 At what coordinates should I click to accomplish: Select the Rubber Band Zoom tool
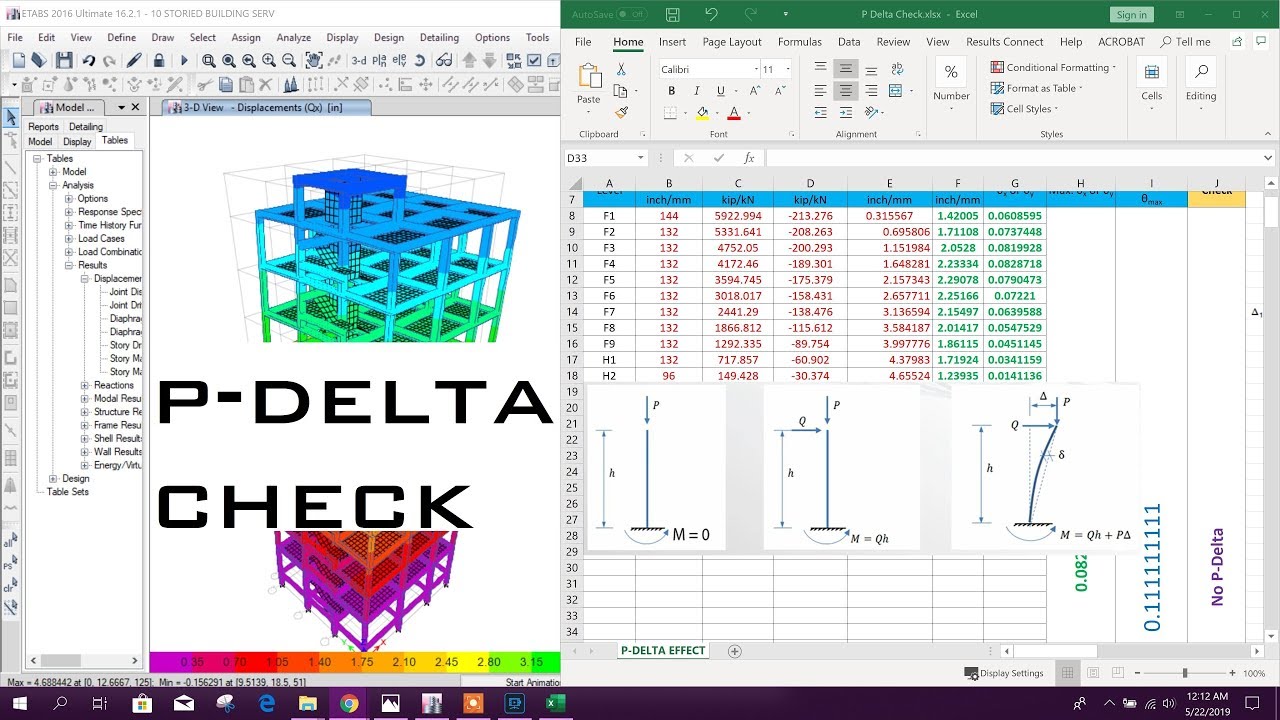208,60
